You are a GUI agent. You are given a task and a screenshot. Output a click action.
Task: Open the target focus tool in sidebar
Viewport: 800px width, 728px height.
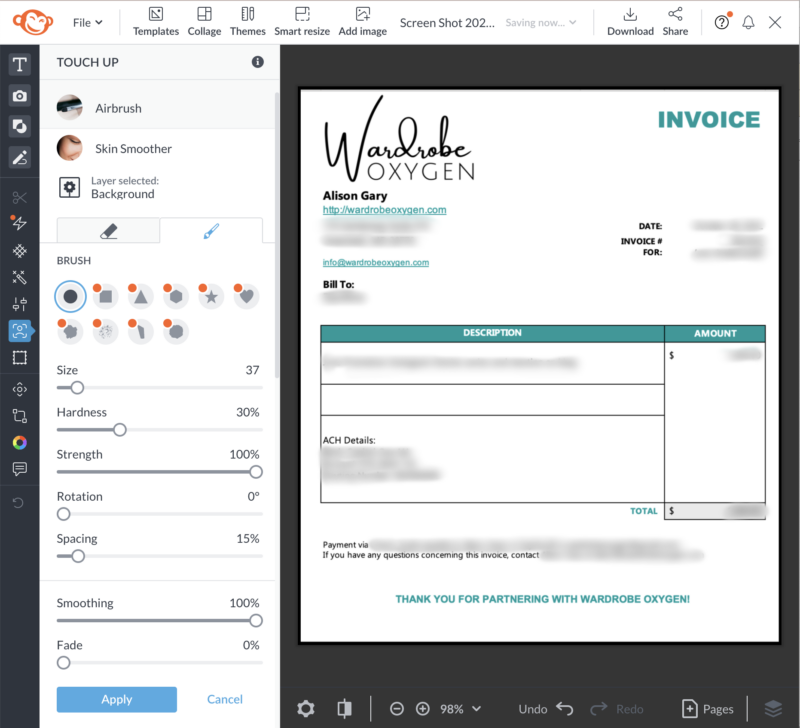19,389
